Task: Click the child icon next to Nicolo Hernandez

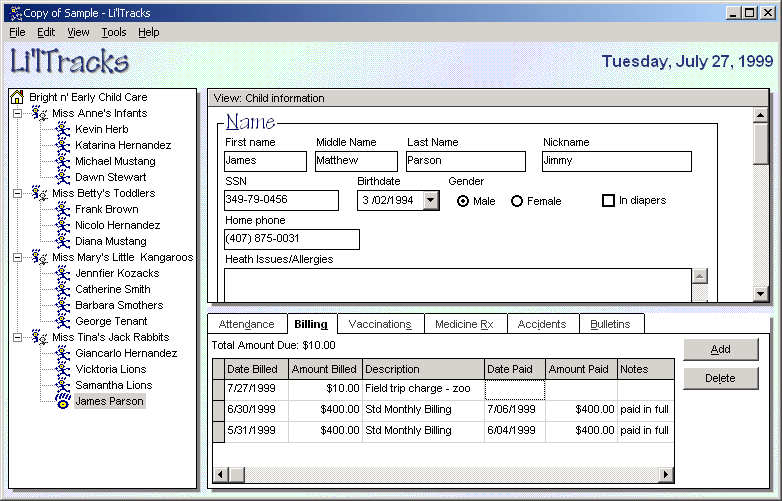Action: [63, 225]
